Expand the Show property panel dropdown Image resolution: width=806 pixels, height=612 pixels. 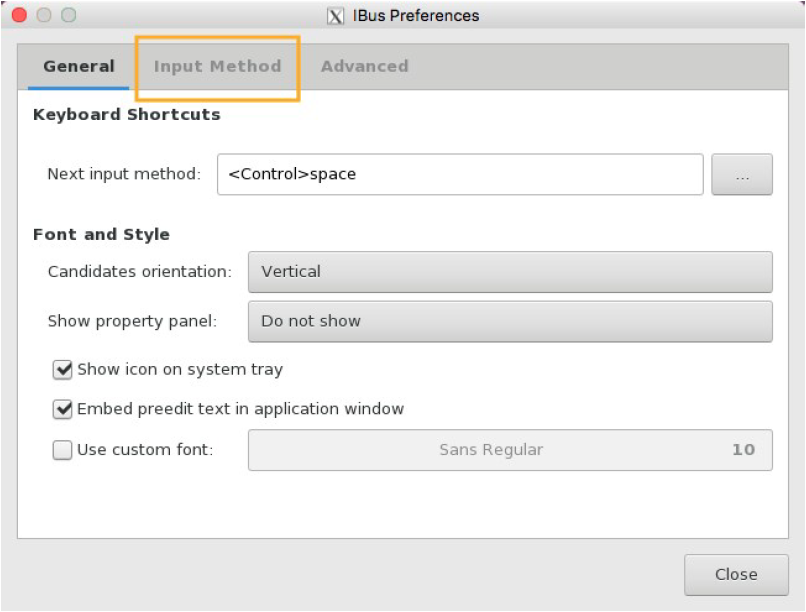510,321
